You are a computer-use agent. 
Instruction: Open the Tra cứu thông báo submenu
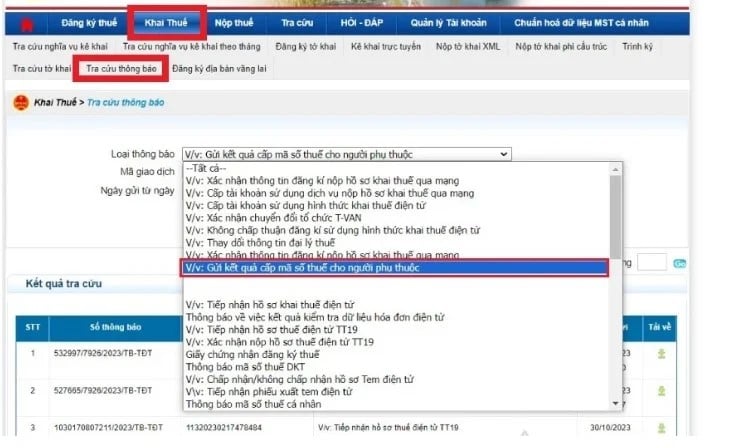[121, 68]
